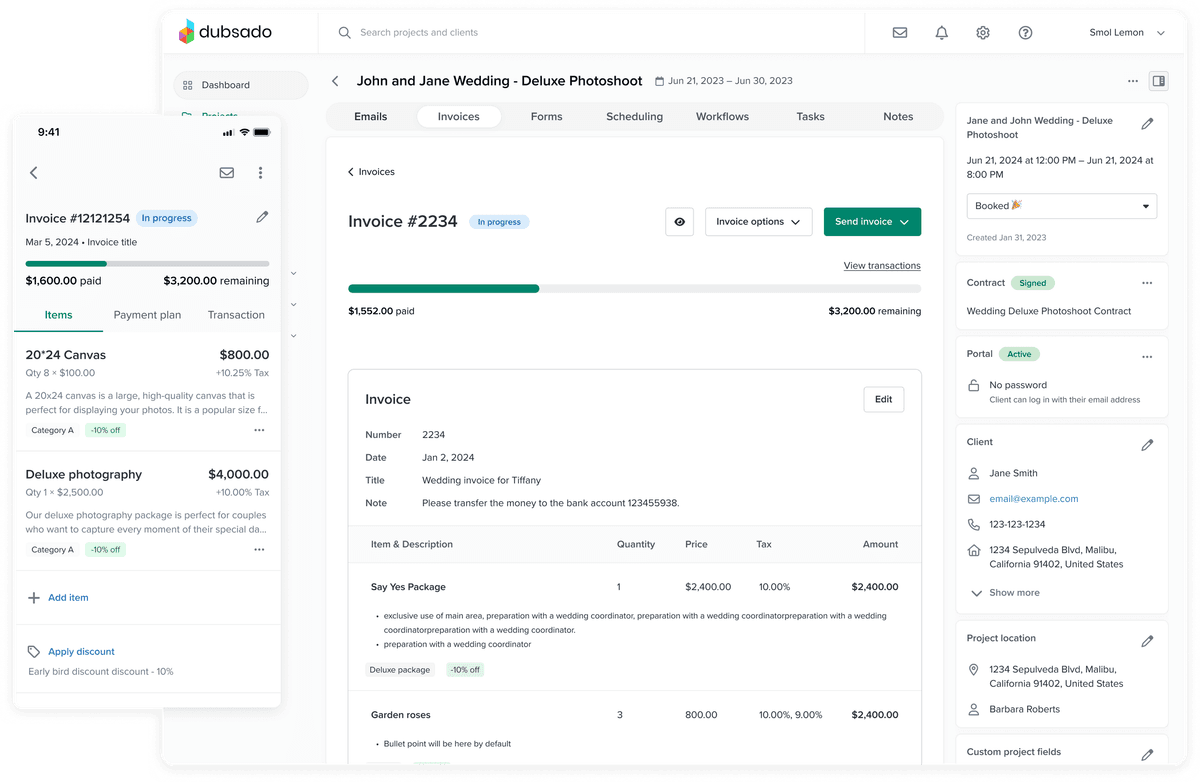Click the Active portal badge

[1019, 355]
